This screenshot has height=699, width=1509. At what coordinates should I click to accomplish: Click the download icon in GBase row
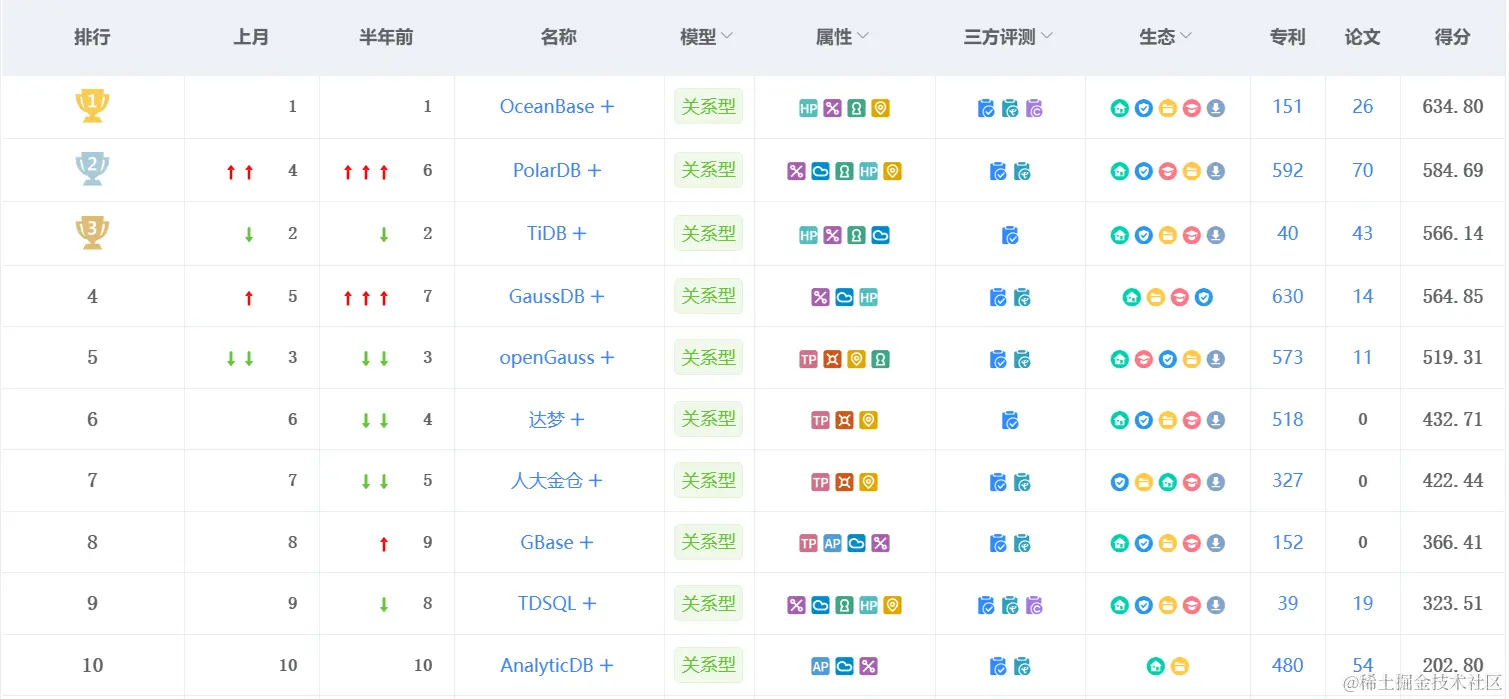[x=1216, y=543]
